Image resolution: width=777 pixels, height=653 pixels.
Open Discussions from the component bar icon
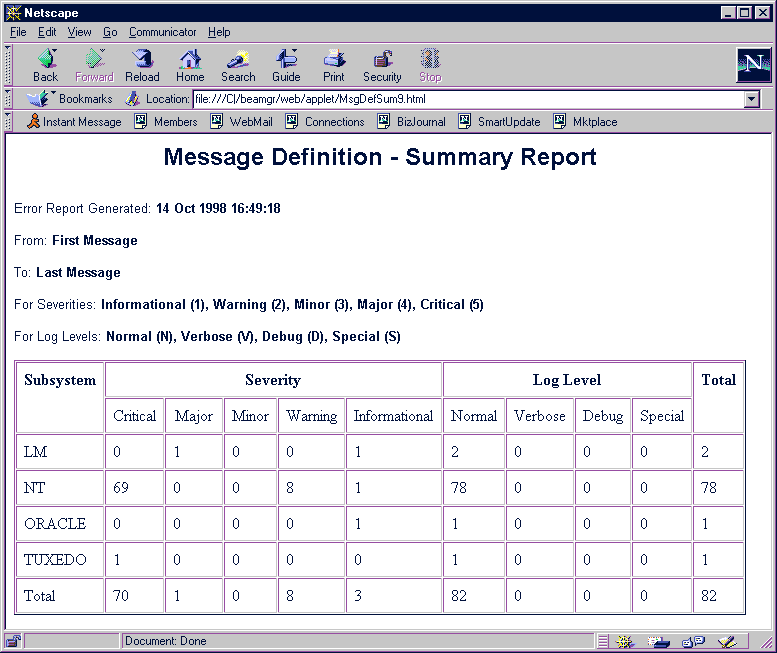693,642
